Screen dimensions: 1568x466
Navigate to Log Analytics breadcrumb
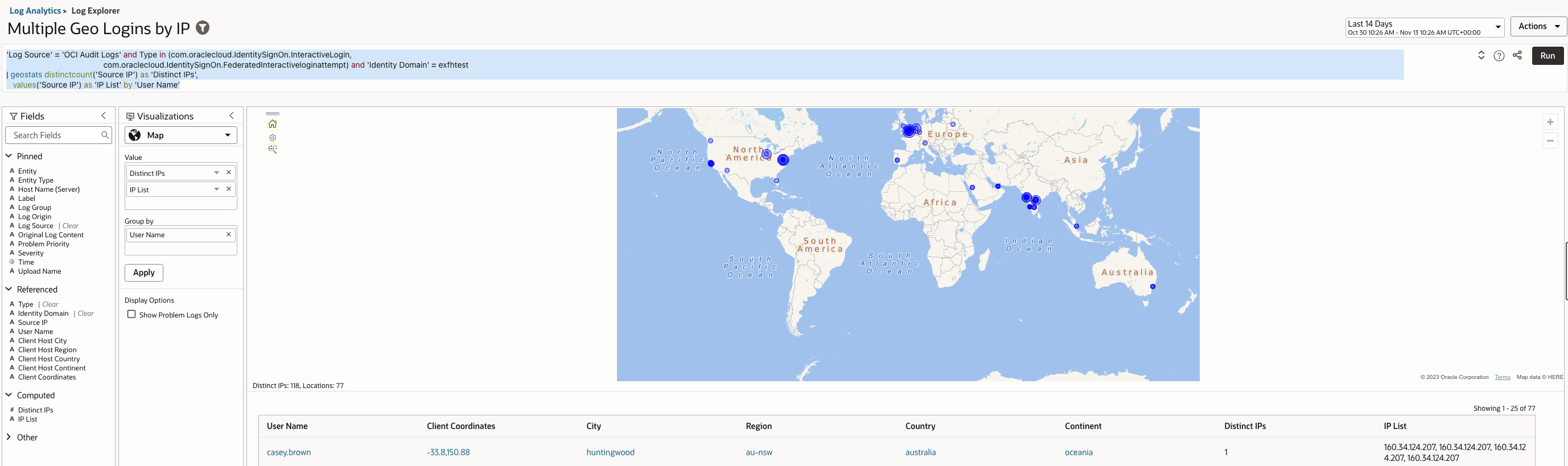35,11
